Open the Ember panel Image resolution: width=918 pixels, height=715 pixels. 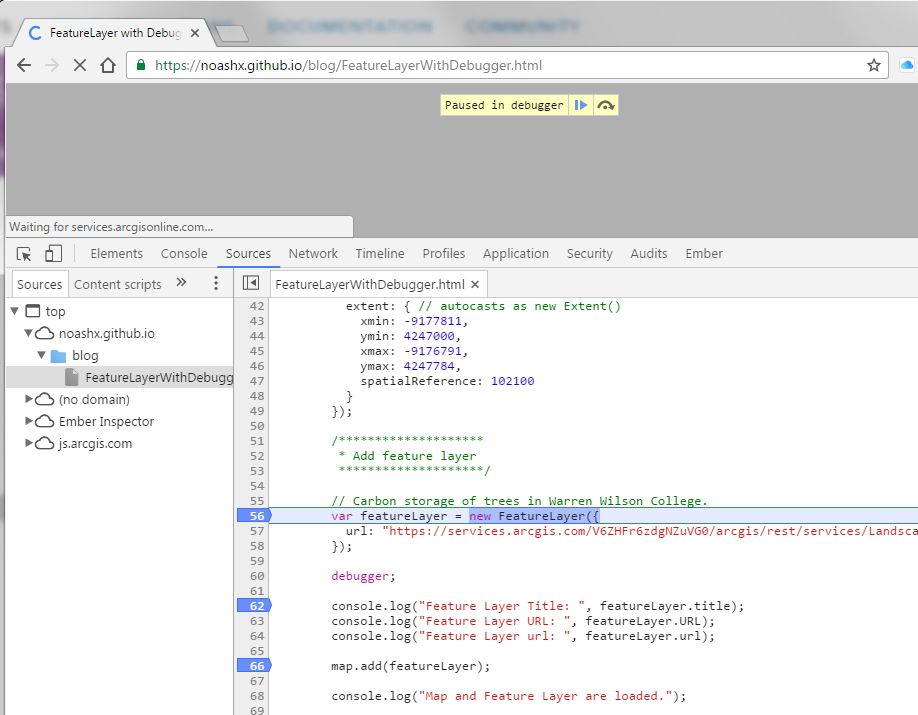(704, 254)
